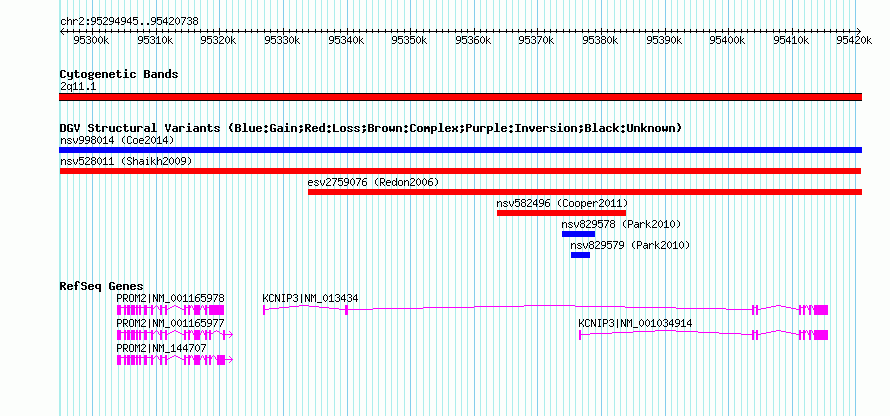Screen dimensions: 890x416
Task: Click the Cytogenetic Bands track title
Action: 119,74
